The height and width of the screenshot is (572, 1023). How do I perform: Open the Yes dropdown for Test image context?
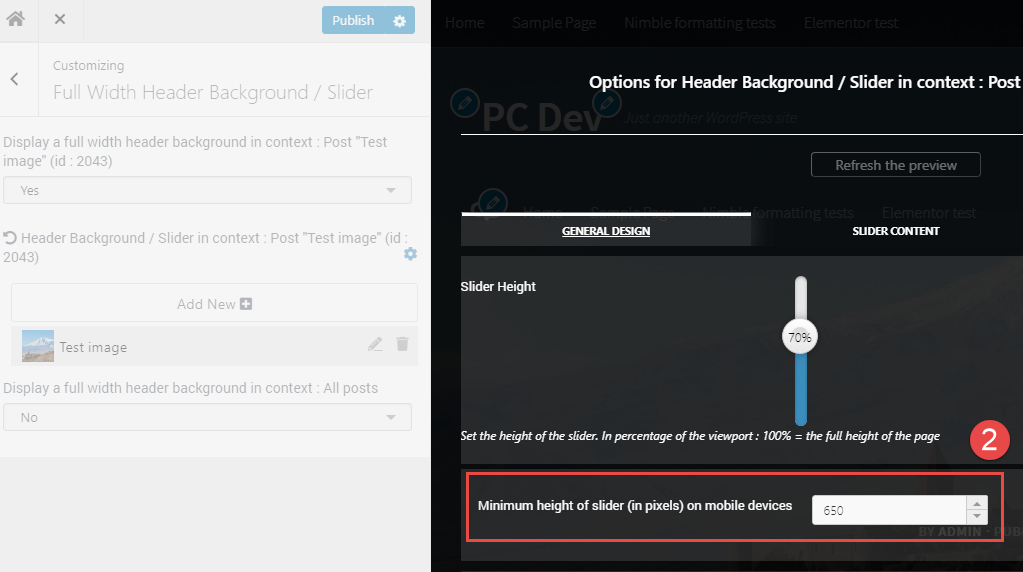(207, 190)
